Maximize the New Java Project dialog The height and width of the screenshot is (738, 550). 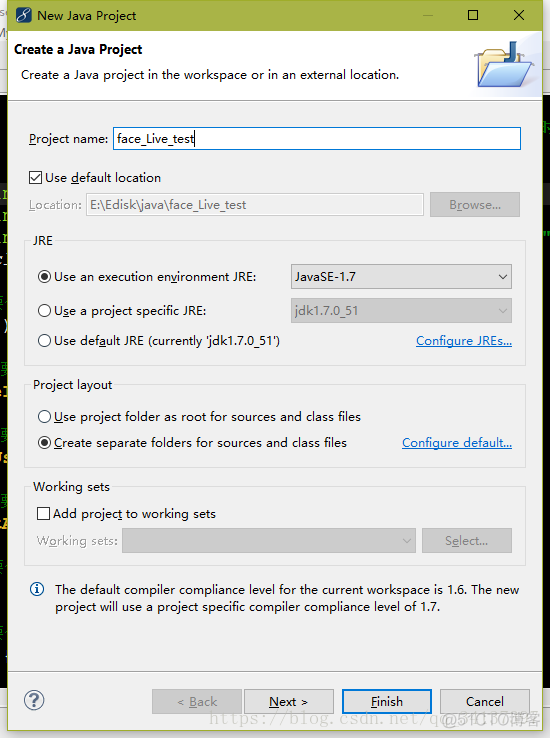(x=473, y=15)
